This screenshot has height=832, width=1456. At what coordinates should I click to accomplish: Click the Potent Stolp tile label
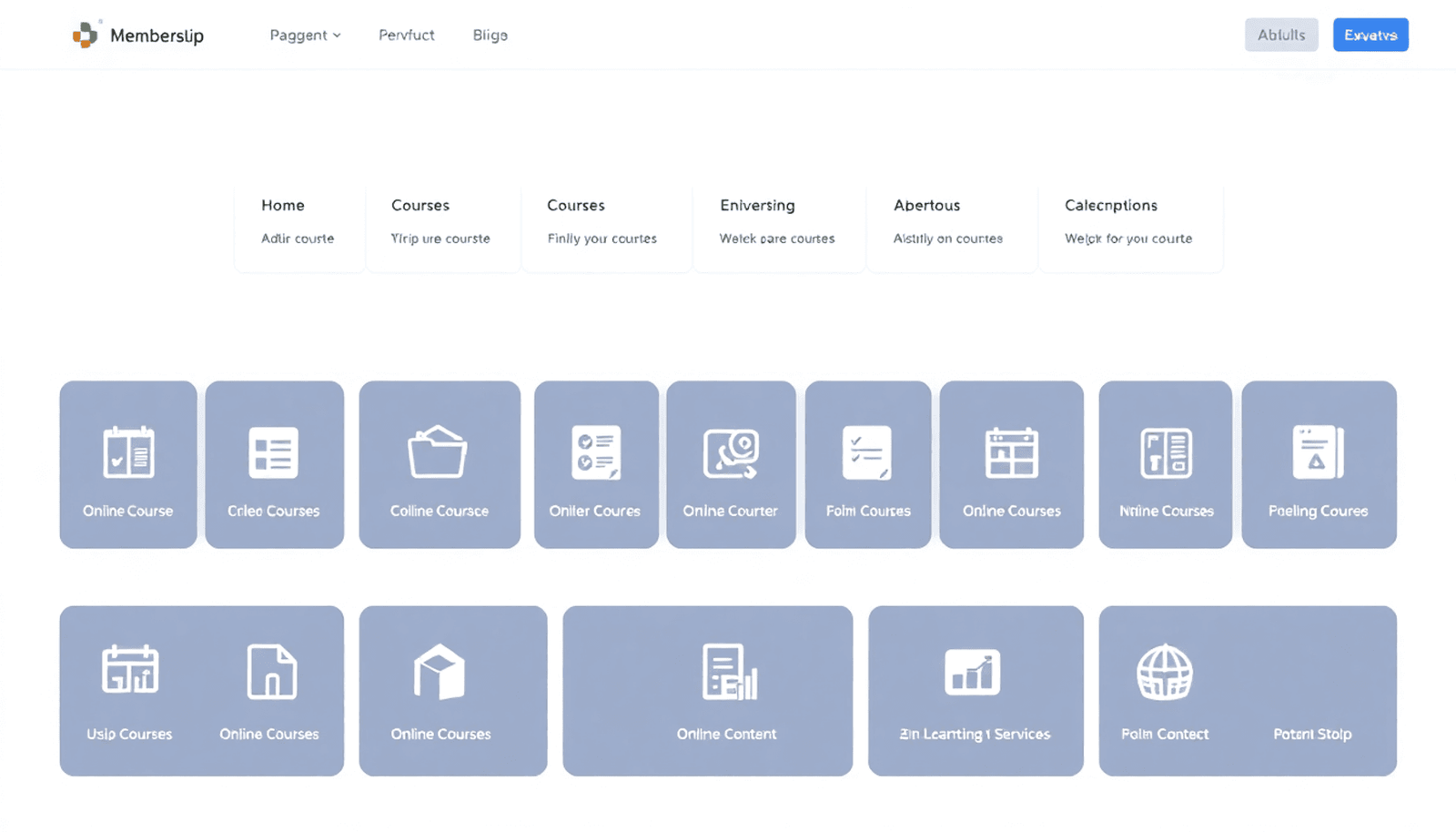[1311, 734]
